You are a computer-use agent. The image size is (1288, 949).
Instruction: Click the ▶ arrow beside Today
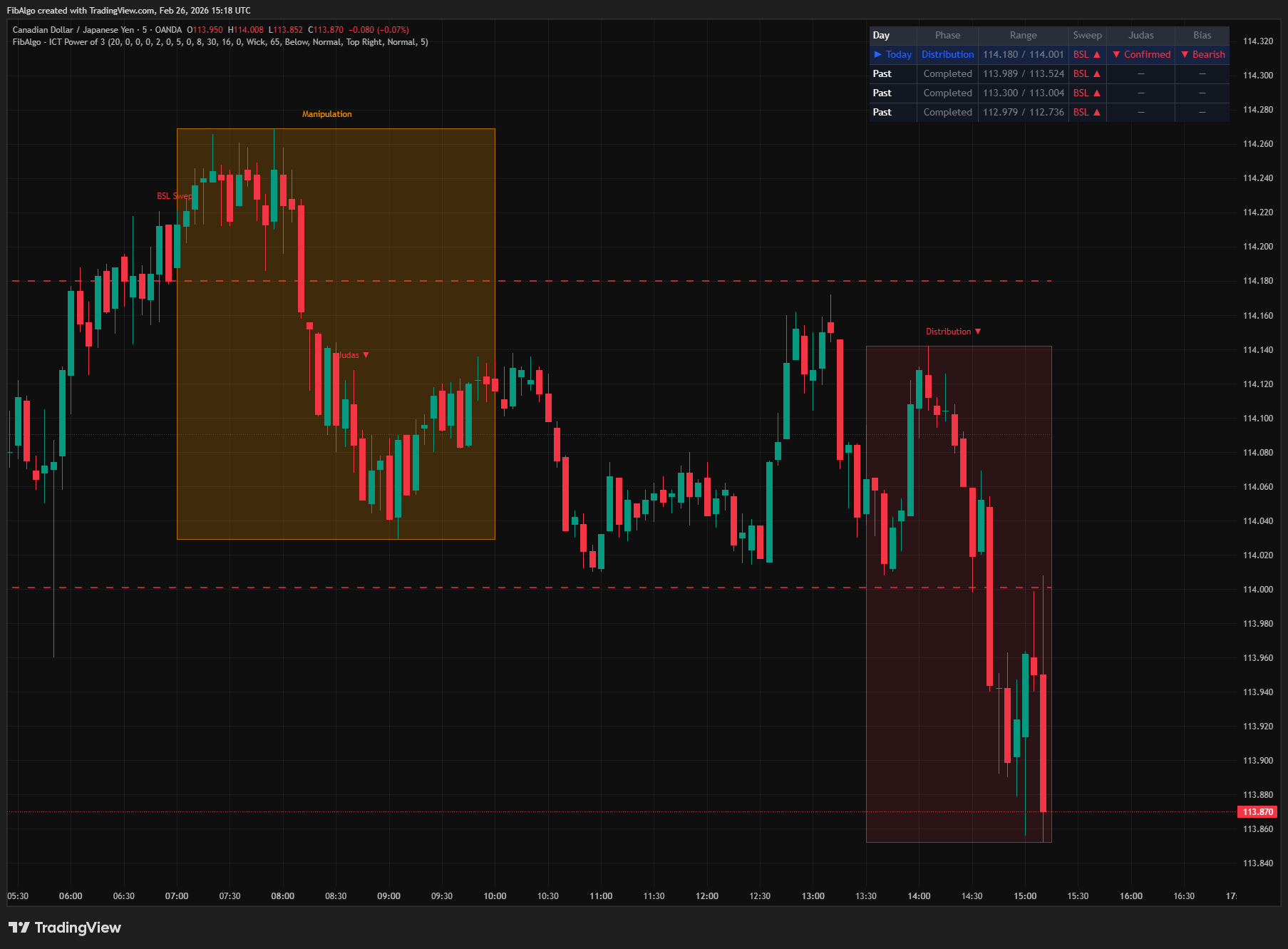point(879,54)
